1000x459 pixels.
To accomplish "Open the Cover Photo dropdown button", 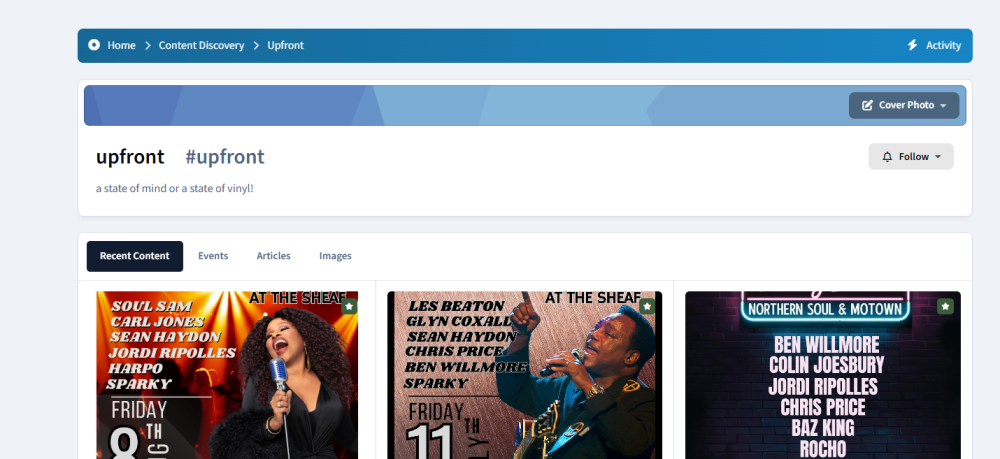I will [904, 105].
